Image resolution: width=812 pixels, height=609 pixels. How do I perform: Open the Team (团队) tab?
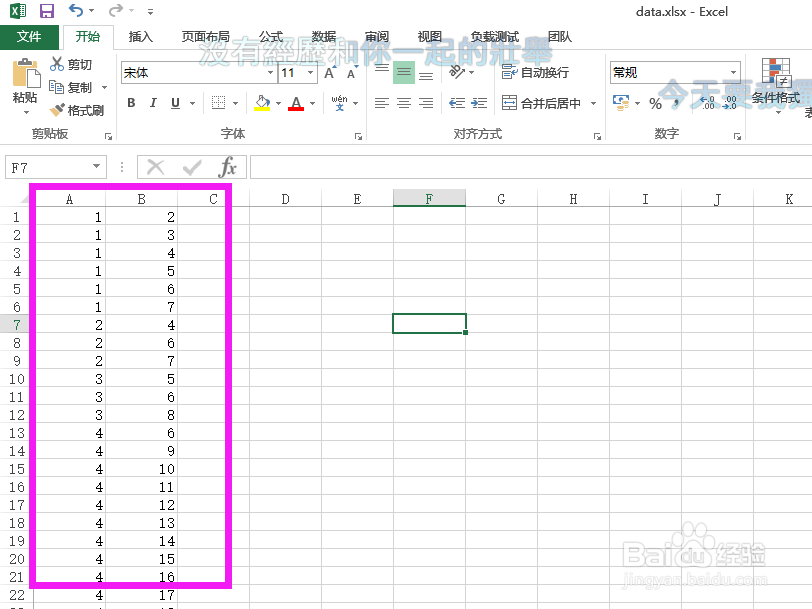pyautogui.click(x=560, y=37)
